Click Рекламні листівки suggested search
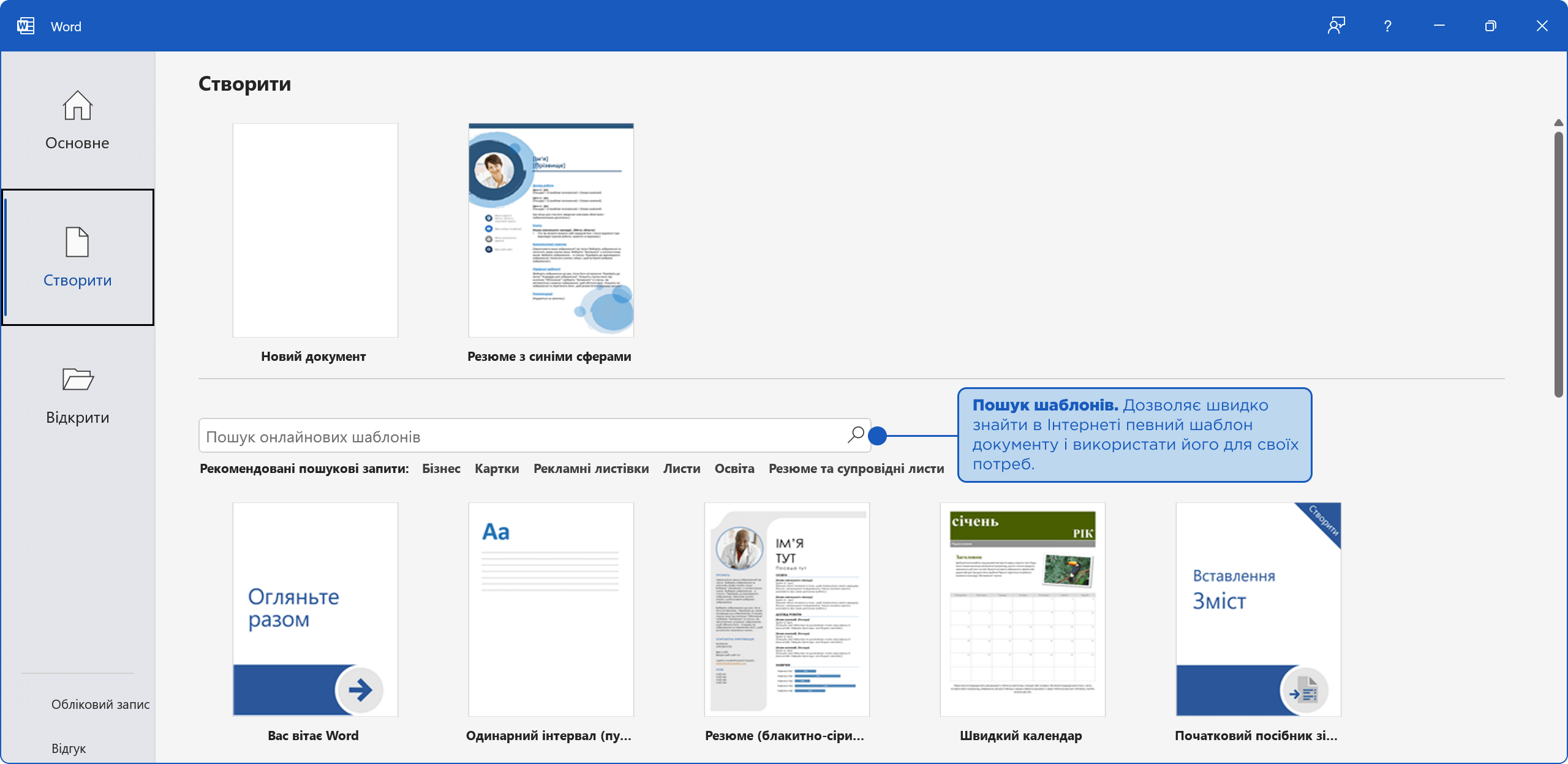The image size is (1568, 764). pos(590,469)
